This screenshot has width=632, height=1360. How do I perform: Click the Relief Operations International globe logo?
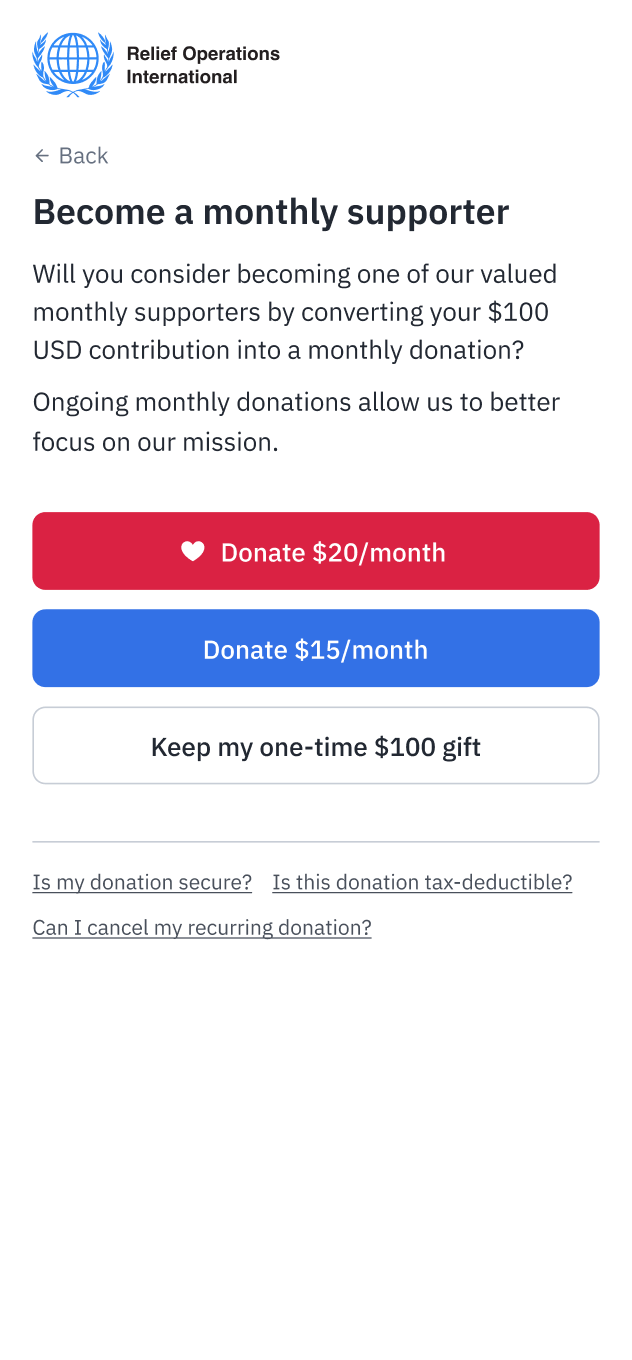tap(72, 64)
